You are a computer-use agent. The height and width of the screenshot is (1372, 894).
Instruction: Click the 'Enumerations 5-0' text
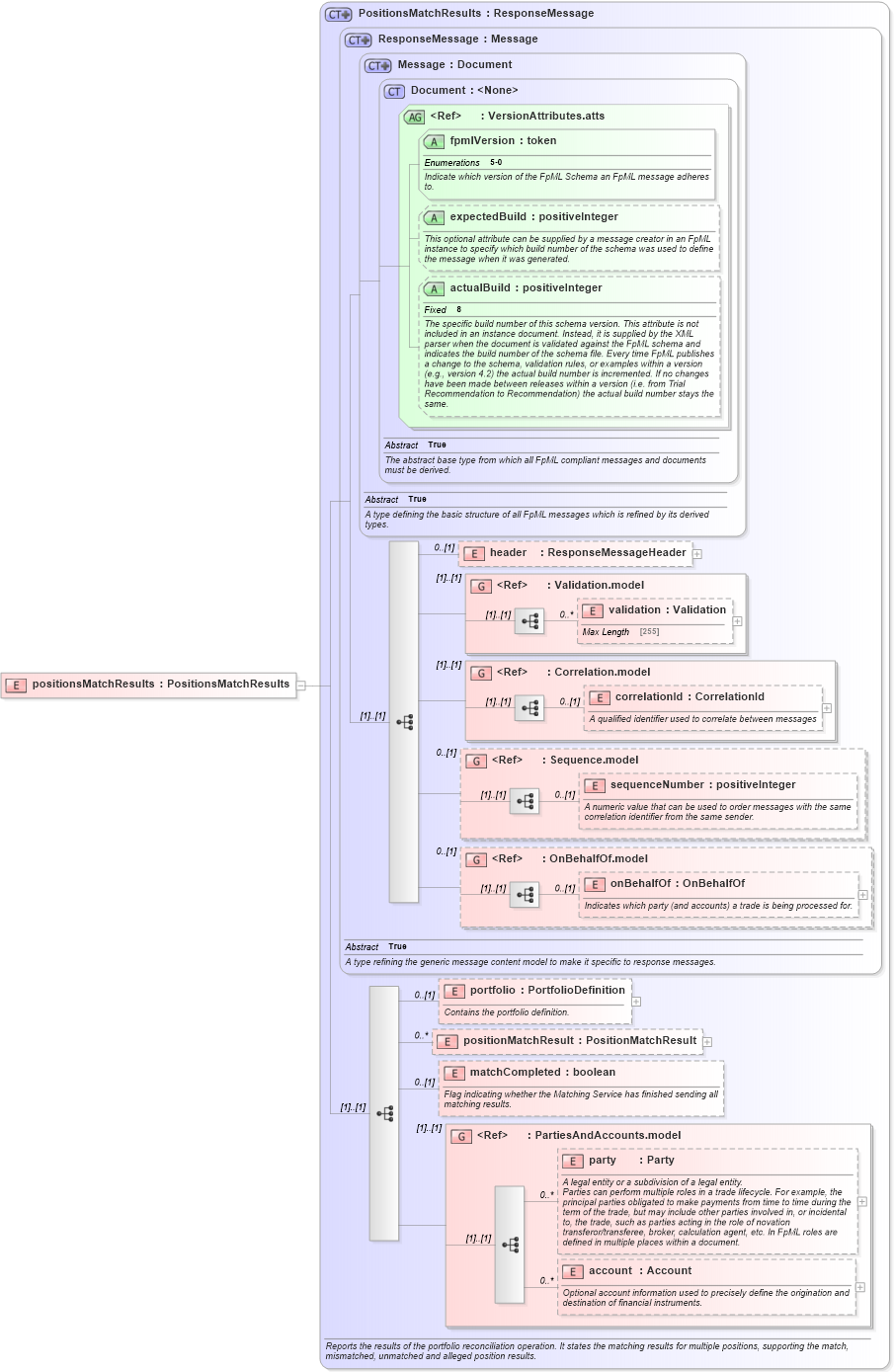(x=463, y=163)
